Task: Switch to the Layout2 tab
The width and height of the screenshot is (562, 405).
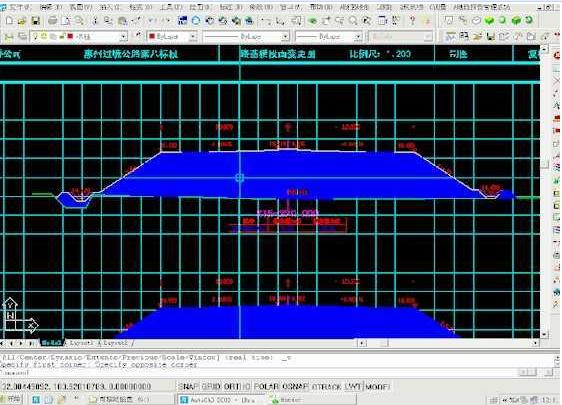Action: [x=115, y=343]
